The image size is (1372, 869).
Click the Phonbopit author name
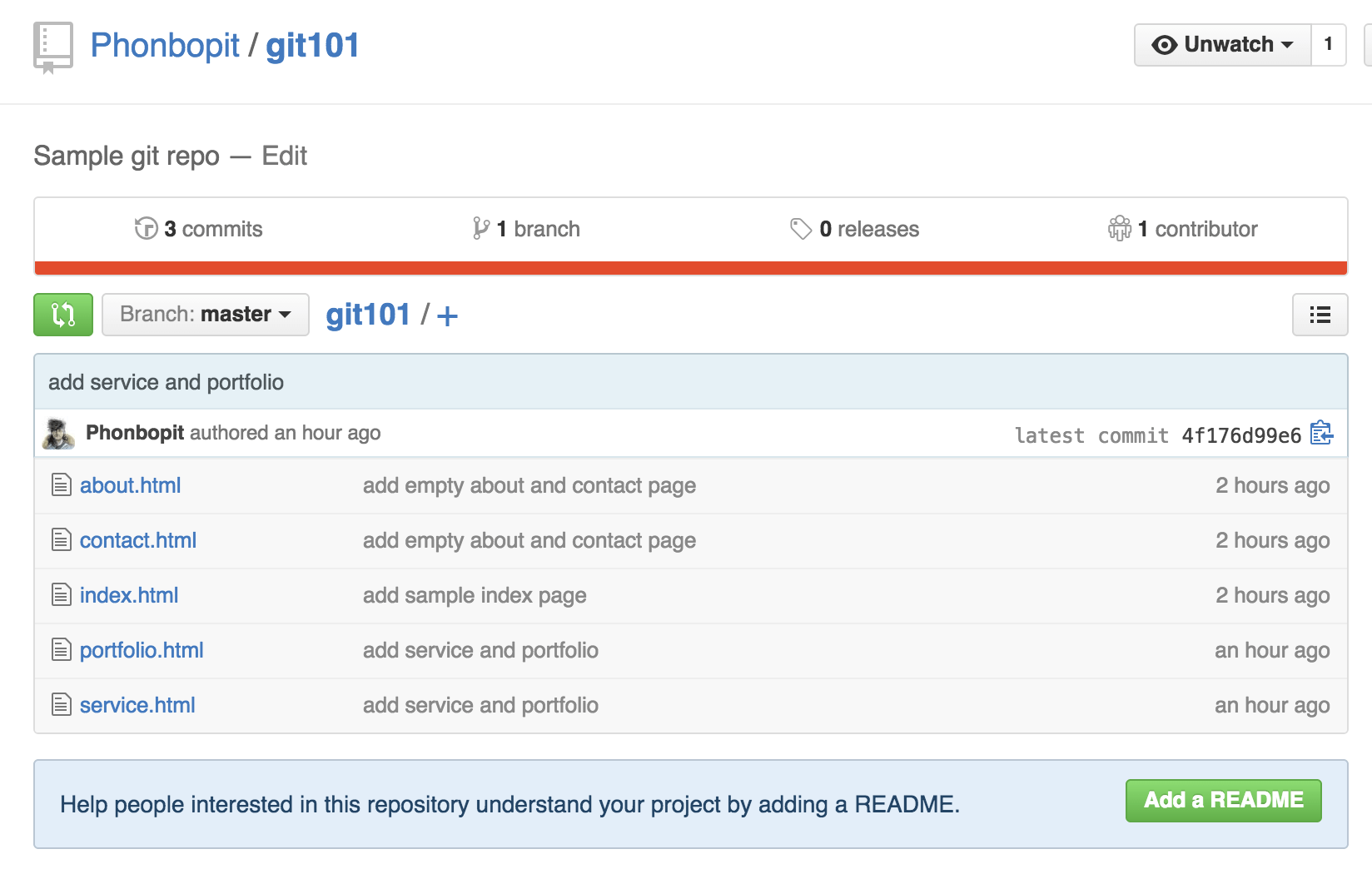point(135,433)
